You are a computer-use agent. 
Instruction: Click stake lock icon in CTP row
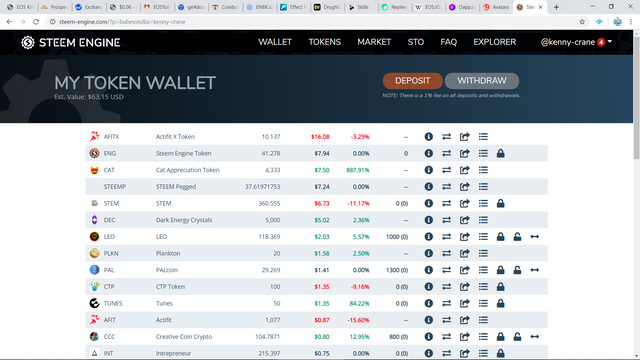[500, 287]
